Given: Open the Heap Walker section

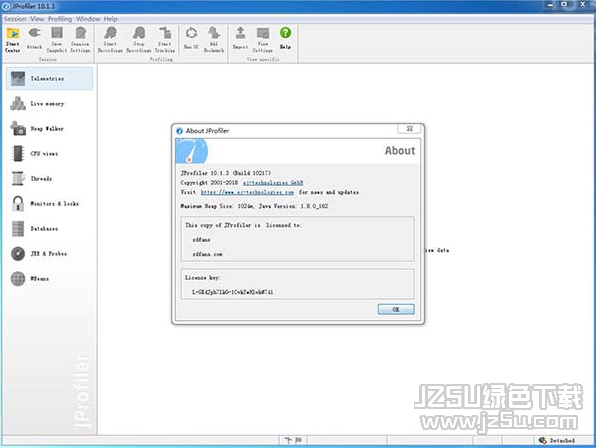Looking at the screenshot, I should [x=49, y=128].
